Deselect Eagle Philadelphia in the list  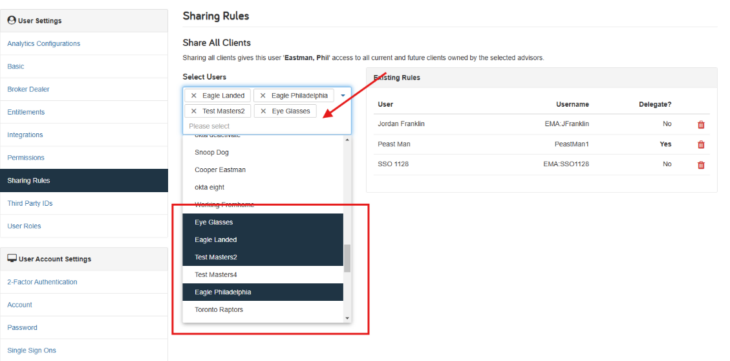click(x=263, y=292)
